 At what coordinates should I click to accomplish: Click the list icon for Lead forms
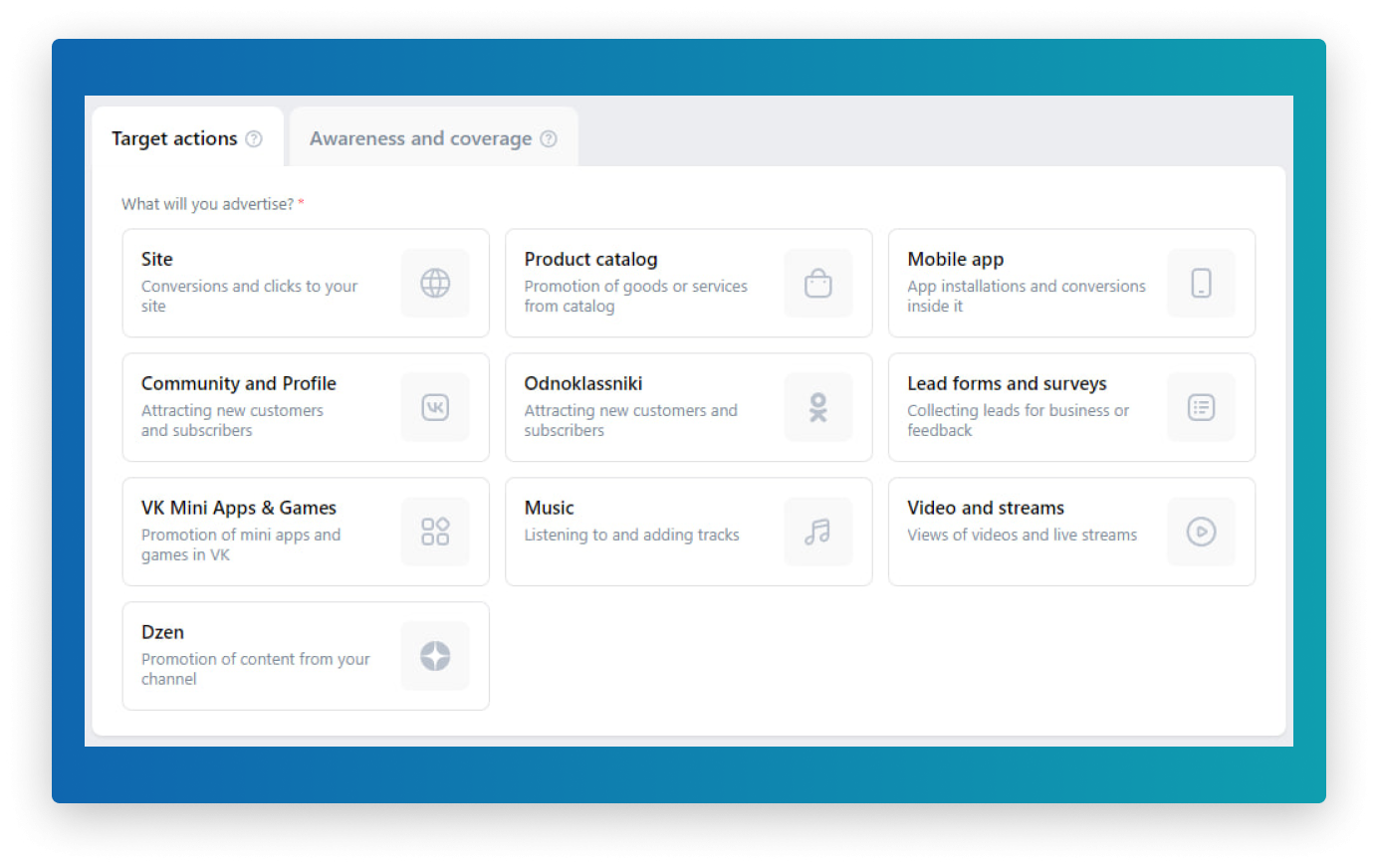click(1201, 407)
